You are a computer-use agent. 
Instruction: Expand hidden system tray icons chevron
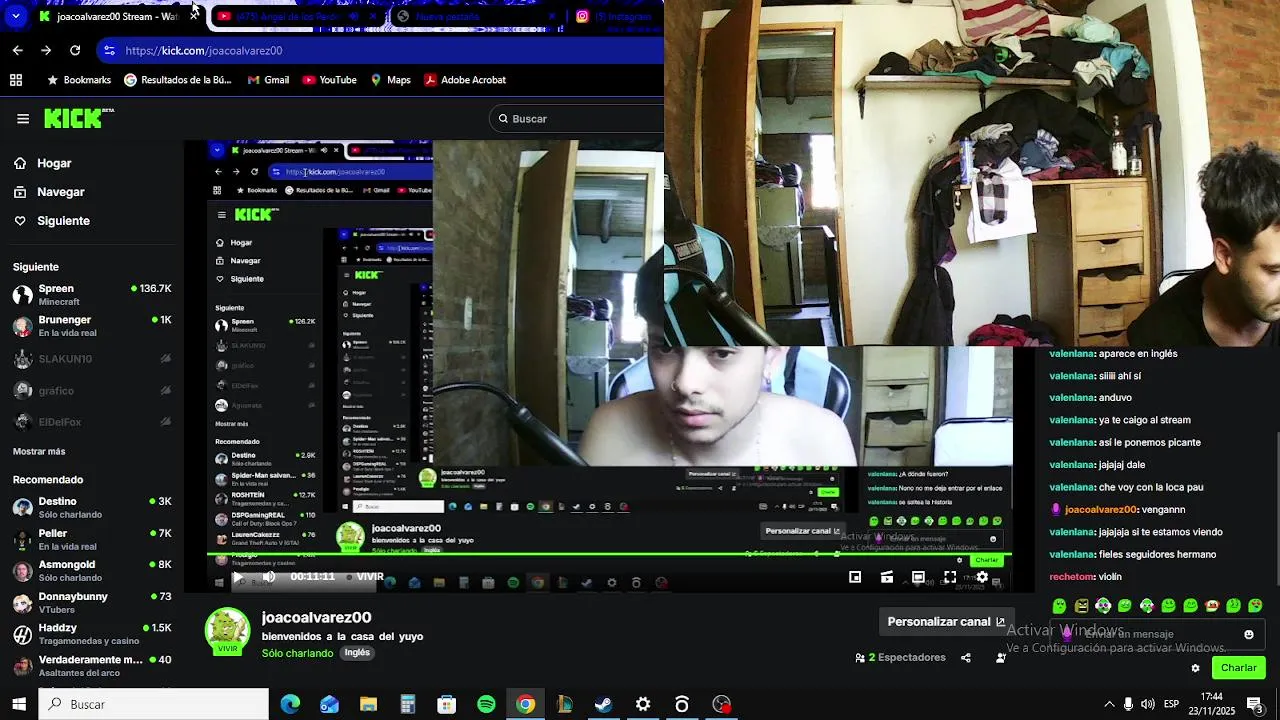point(1108,704)
